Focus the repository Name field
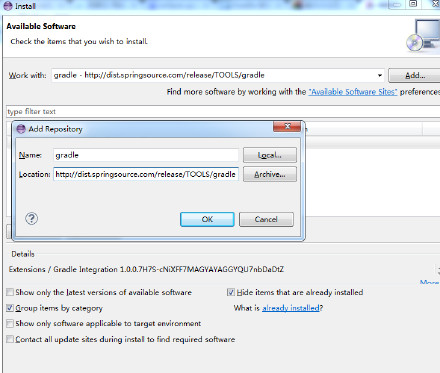The height and width of the screenshot is (373, 440). tap(146, 155)
